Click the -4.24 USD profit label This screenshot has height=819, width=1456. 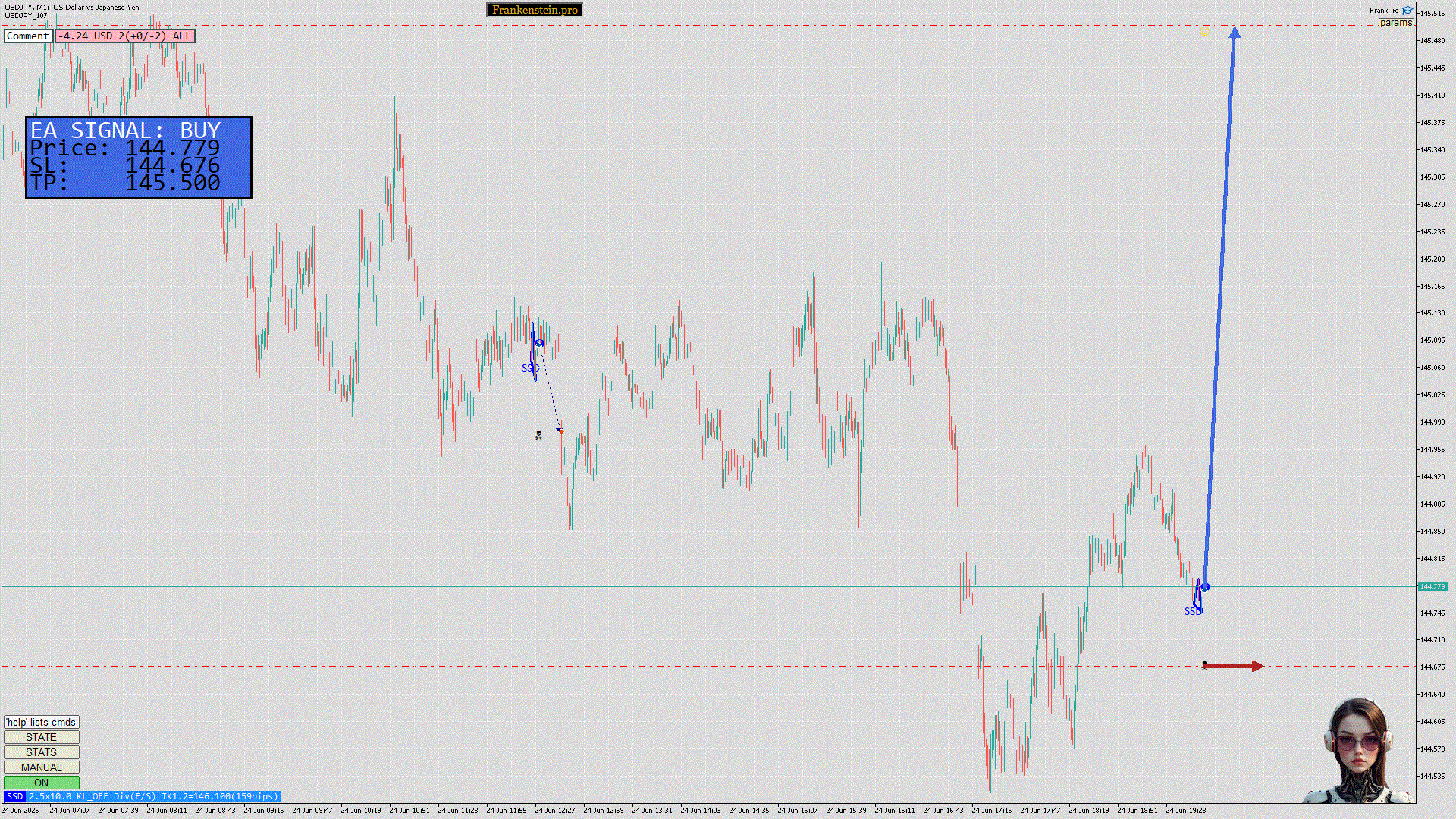tap(125, 36)
